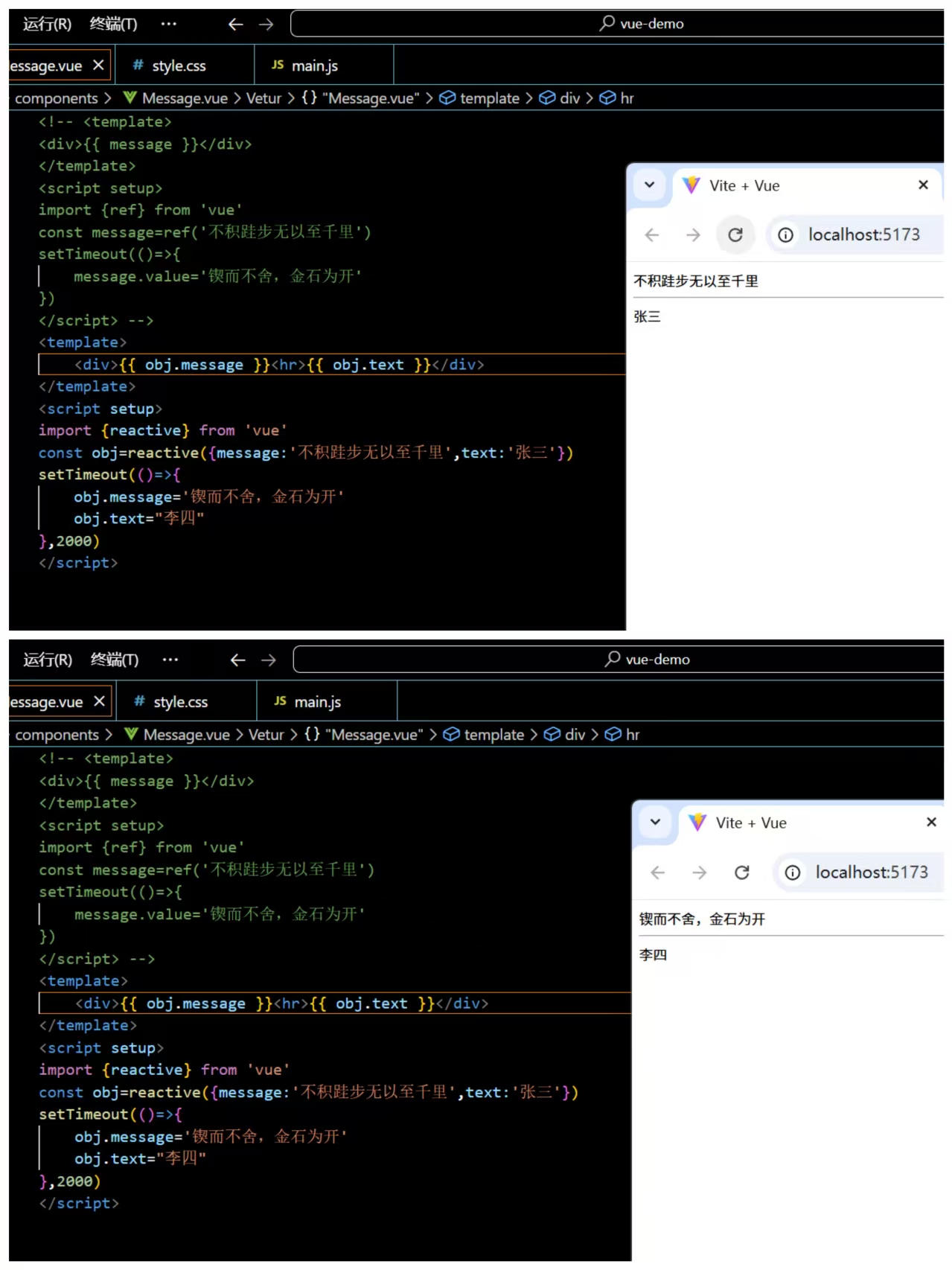Close the Message.vue tab in top editor
The height and width of the screenshot is (1270, 952).
98,66
